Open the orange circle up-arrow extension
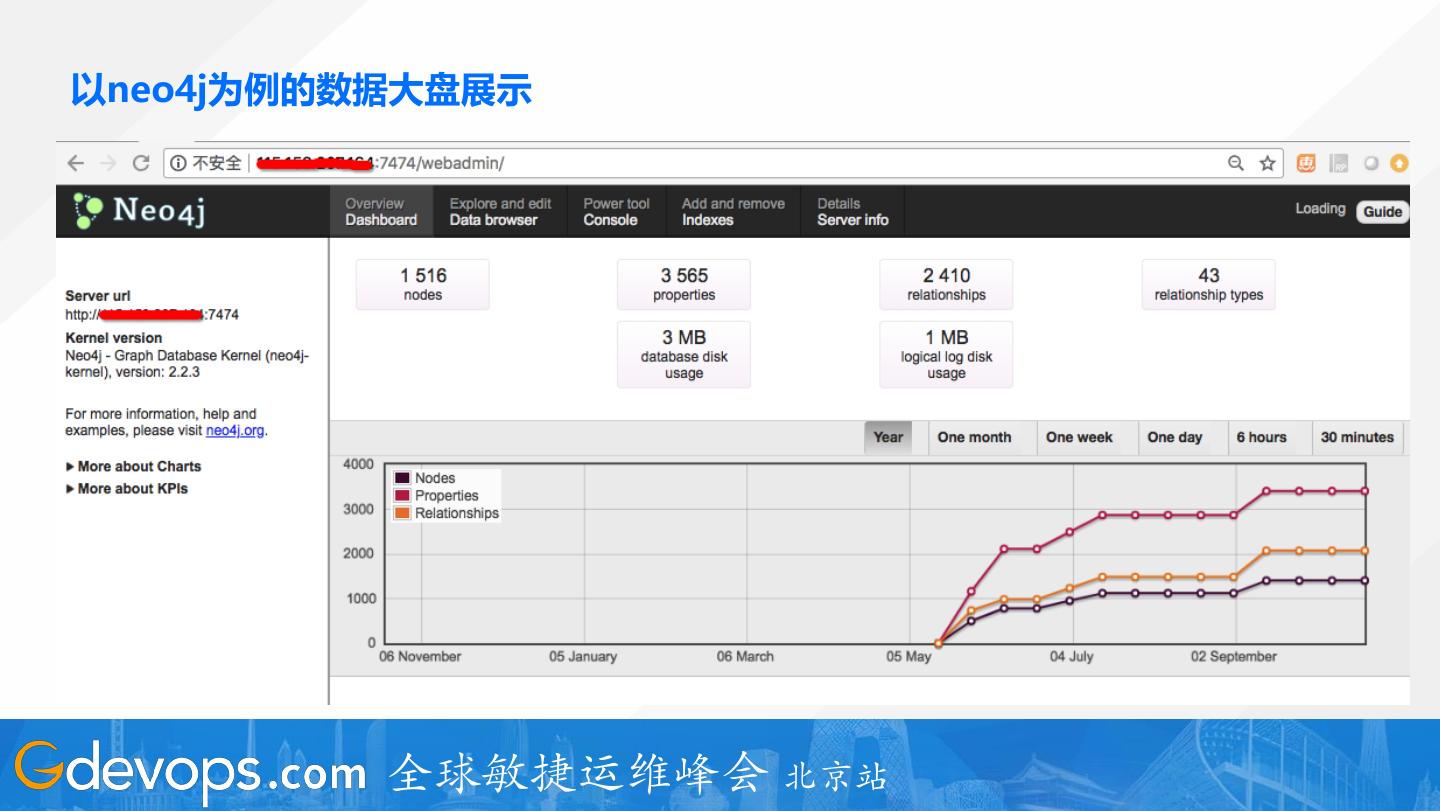The image size is (1440, 811). click(1399, 163)
